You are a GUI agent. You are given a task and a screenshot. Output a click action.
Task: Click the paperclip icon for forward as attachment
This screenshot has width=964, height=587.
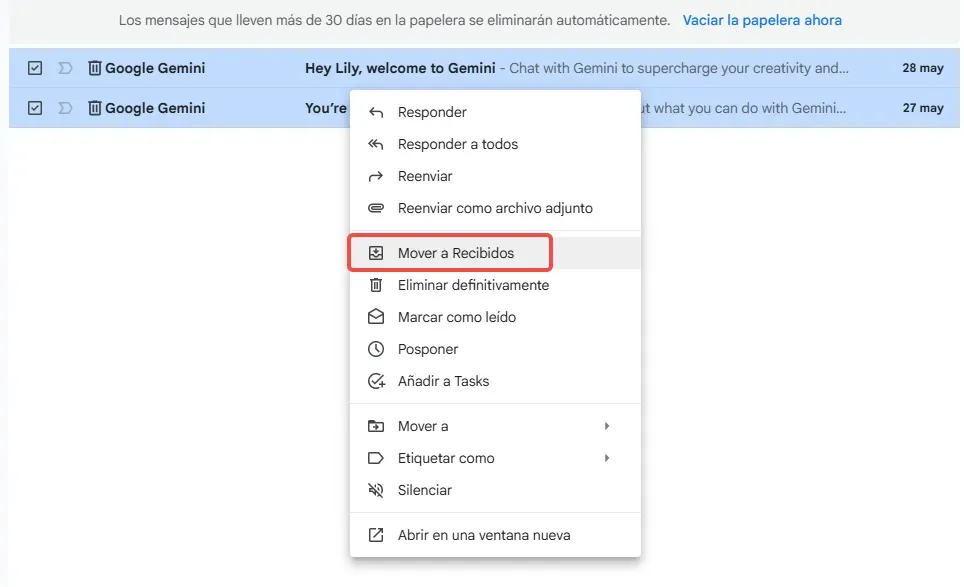click(376, 208)
